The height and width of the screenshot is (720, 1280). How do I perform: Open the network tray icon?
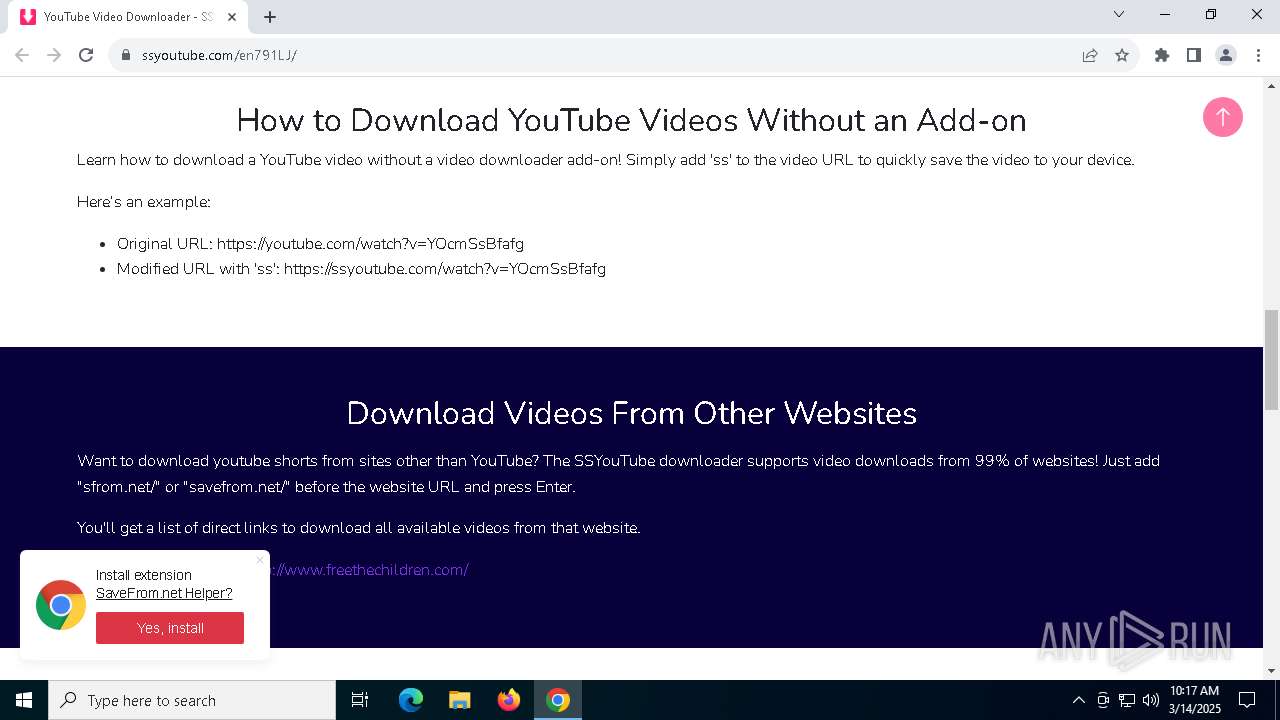coord(1127,700)
